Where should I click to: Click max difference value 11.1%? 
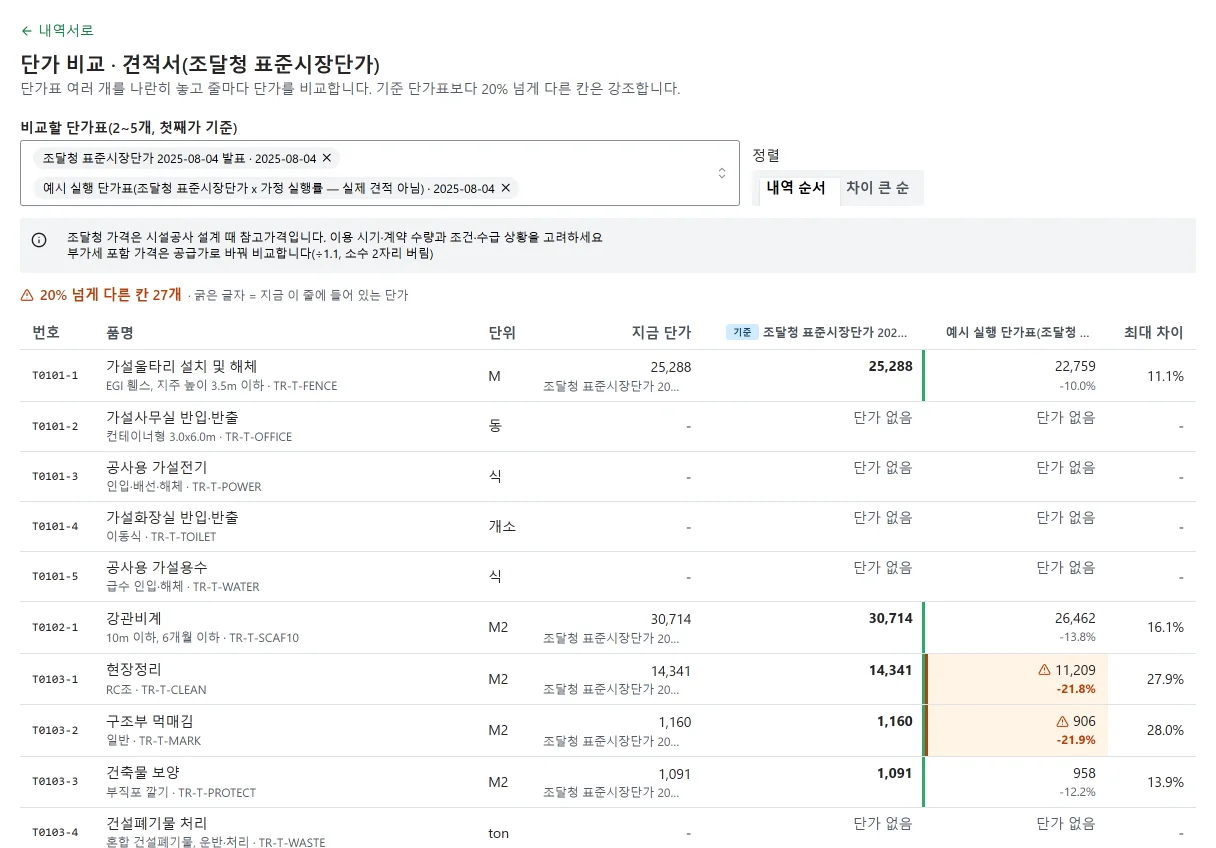1165,376
